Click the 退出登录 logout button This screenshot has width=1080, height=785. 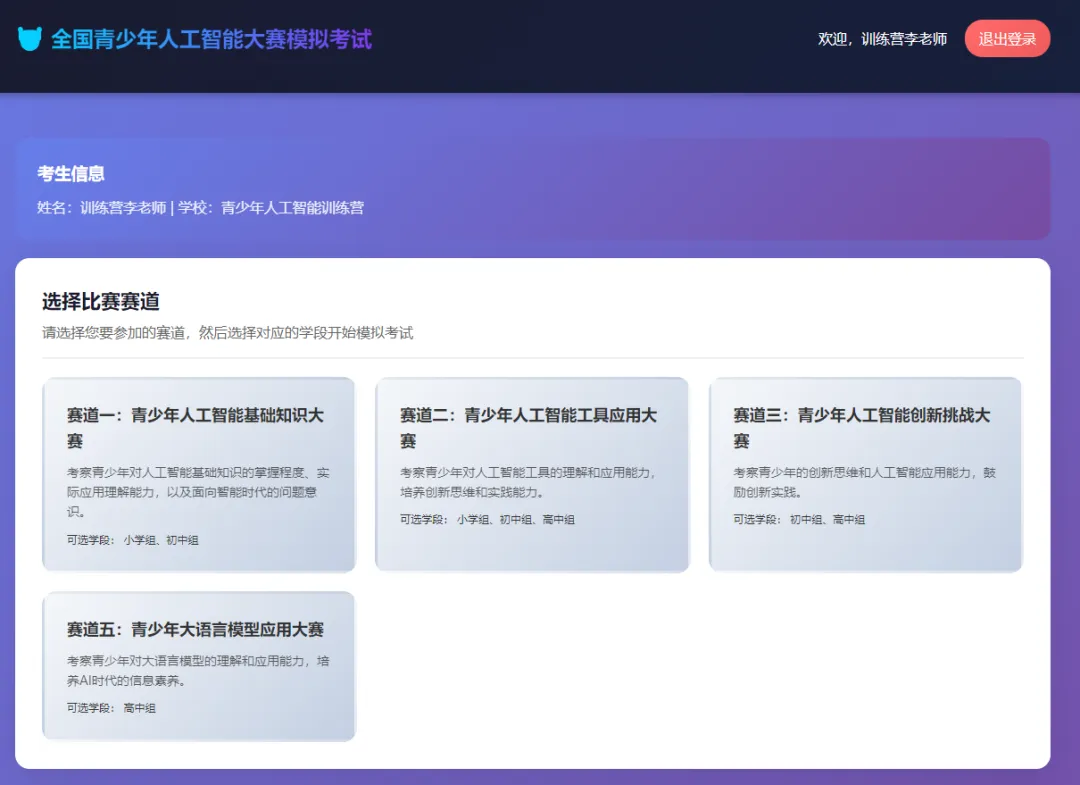pos(1007,39)
